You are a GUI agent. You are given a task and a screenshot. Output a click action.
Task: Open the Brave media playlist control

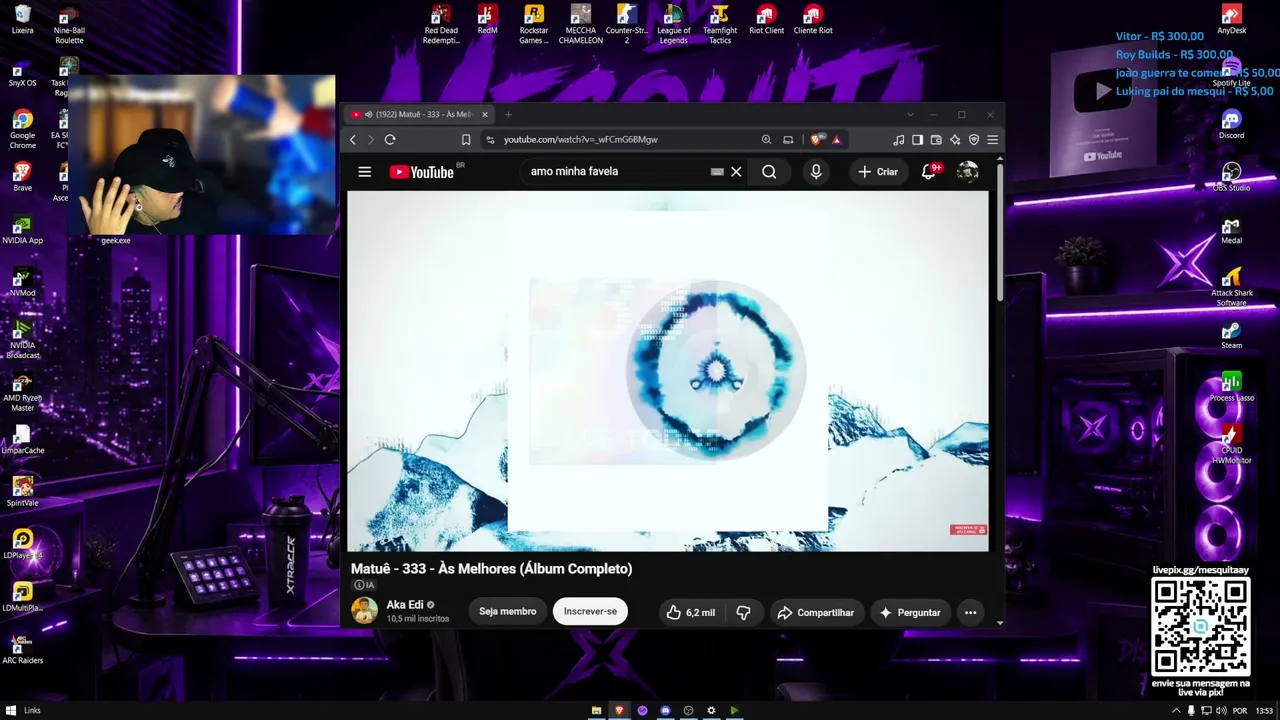(898, 140)
